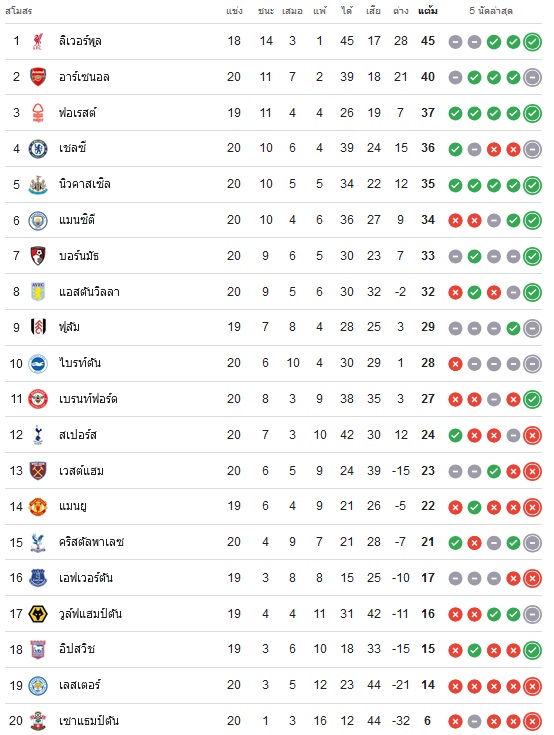The image size is (554, 735).
Task: Click the แข่ง matches played header
Action: (x=234, y=10)
